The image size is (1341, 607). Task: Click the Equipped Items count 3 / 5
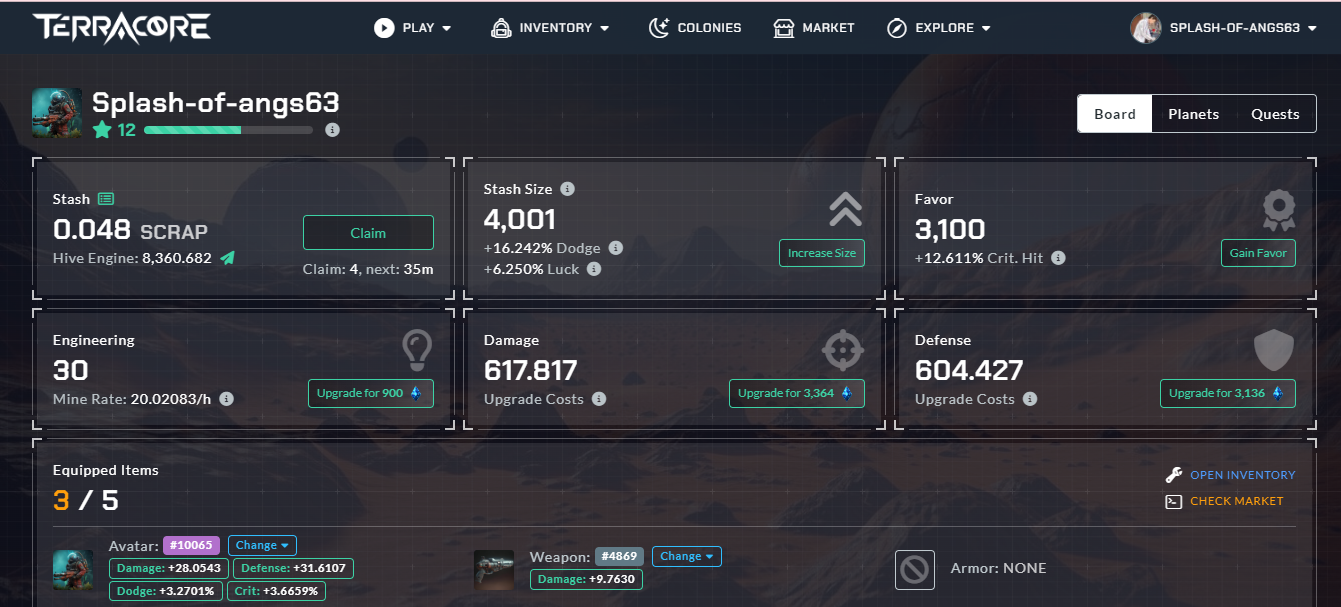click(86, 500)
